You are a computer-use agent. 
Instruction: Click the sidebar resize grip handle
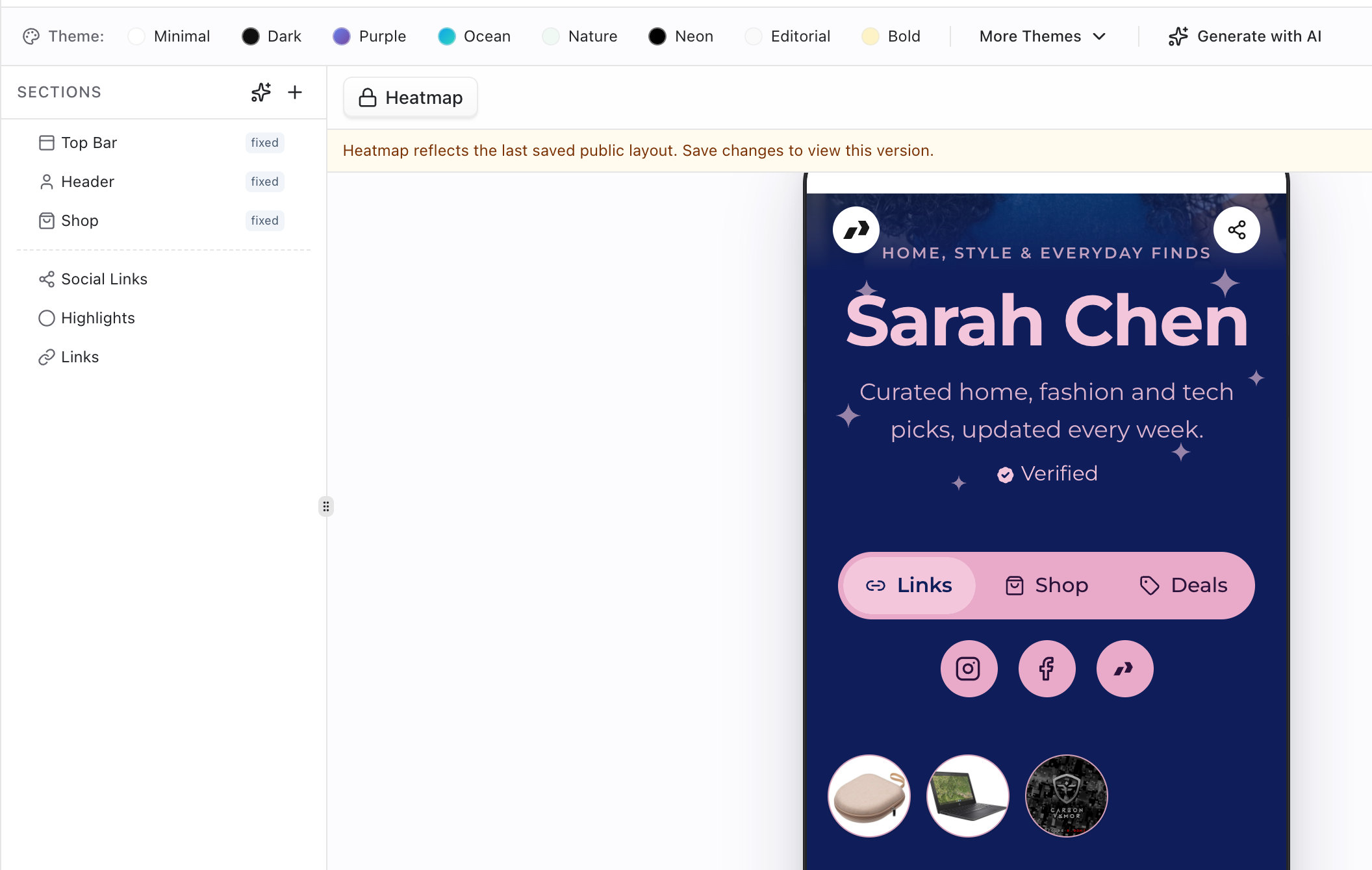click(326, 506)
